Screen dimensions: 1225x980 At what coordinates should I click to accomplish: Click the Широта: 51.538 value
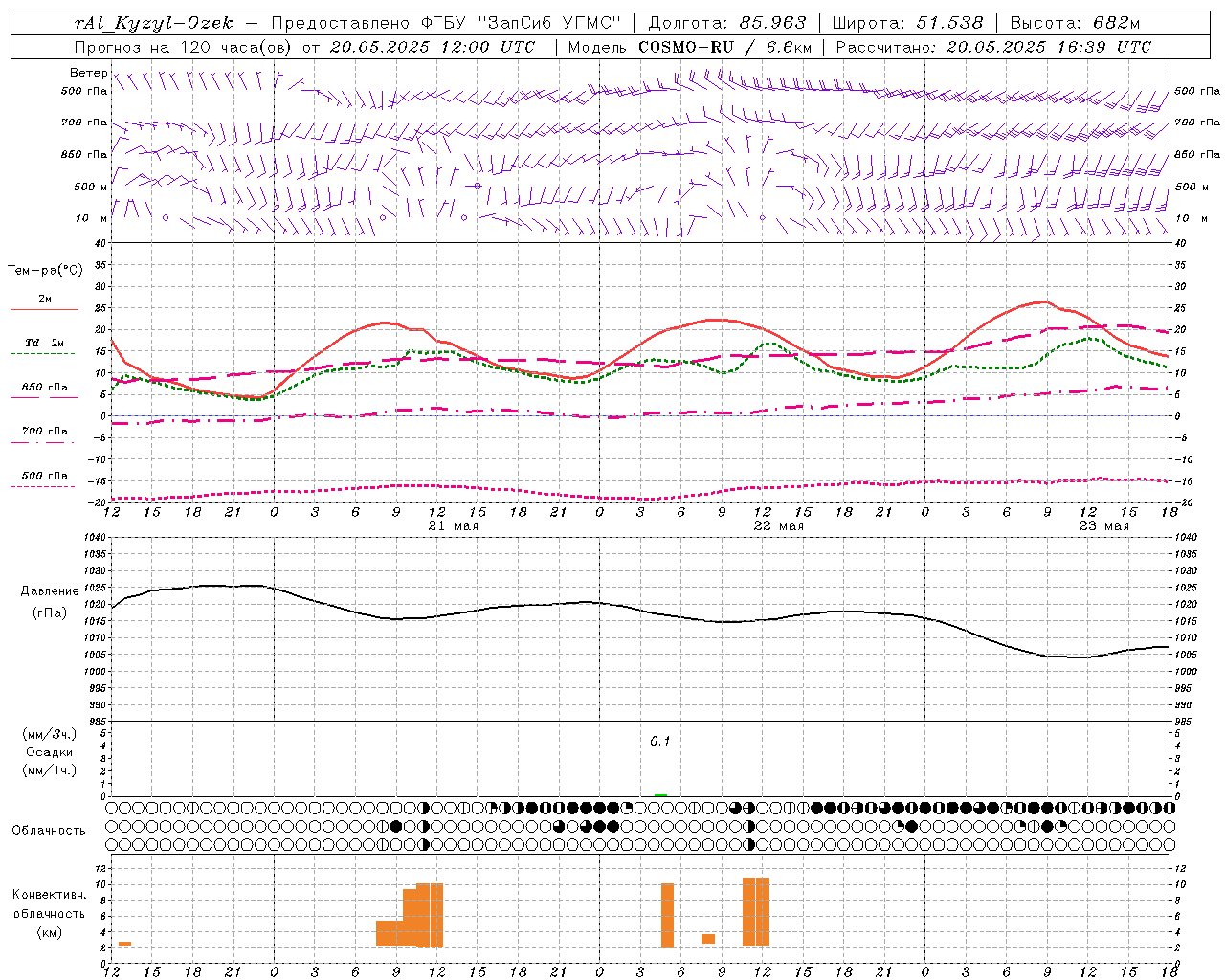pos(908,23)
